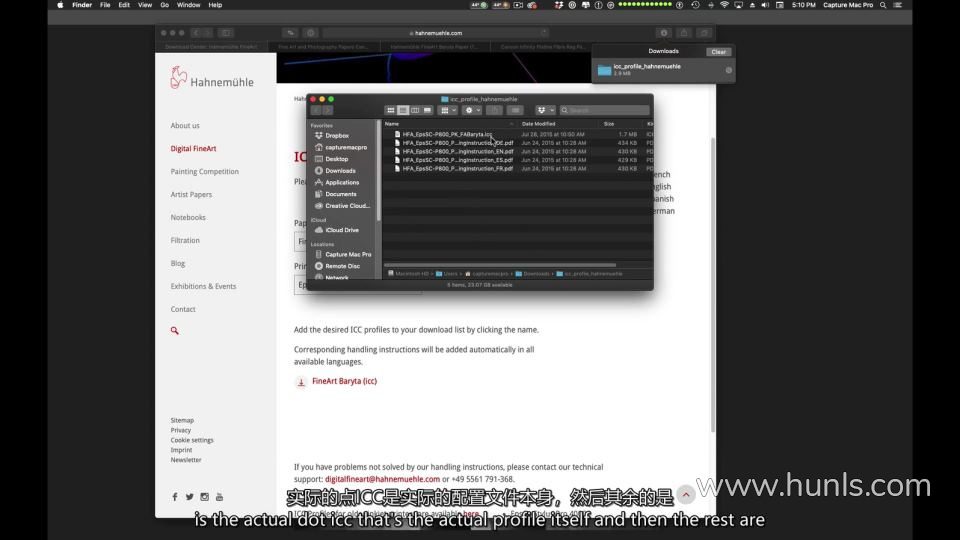960x540 pixels.
Task: Switch Finder to gallery view
Action: tap(427, 110)
